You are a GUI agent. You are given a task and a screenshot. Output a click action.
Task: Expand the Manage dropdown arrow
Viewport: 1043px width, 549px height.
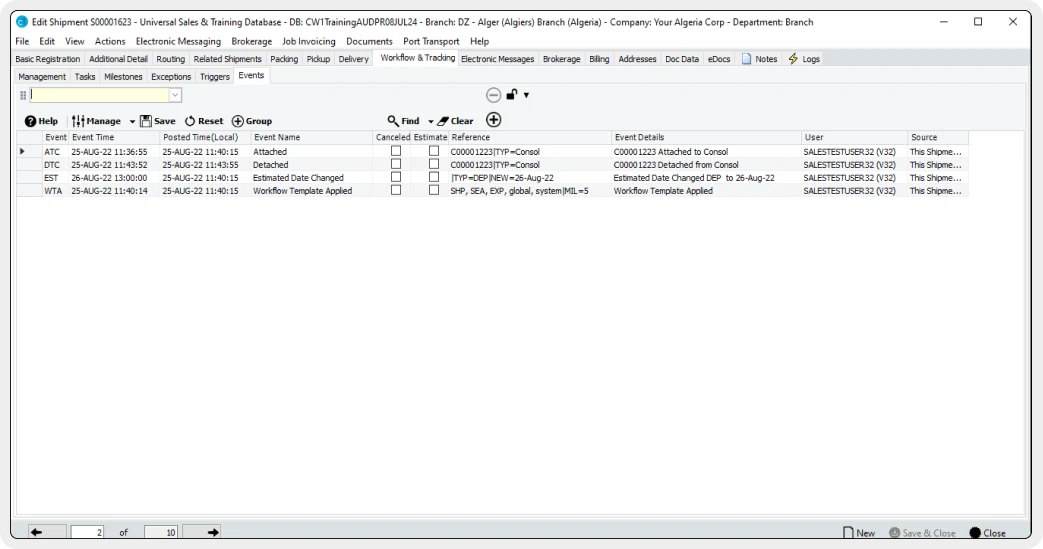pyautogui.click(x=131, y=121)
